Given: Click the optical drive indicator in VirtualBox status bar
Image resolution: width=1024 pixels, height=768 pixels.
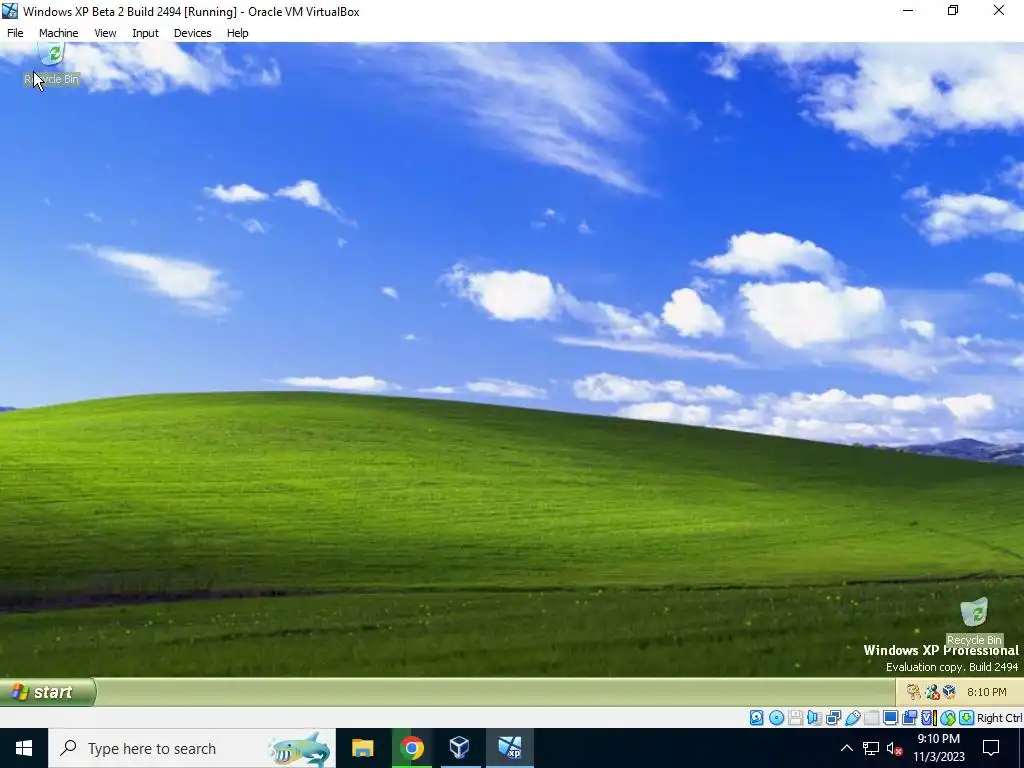Looking at the screenshot, I should 776,718.
